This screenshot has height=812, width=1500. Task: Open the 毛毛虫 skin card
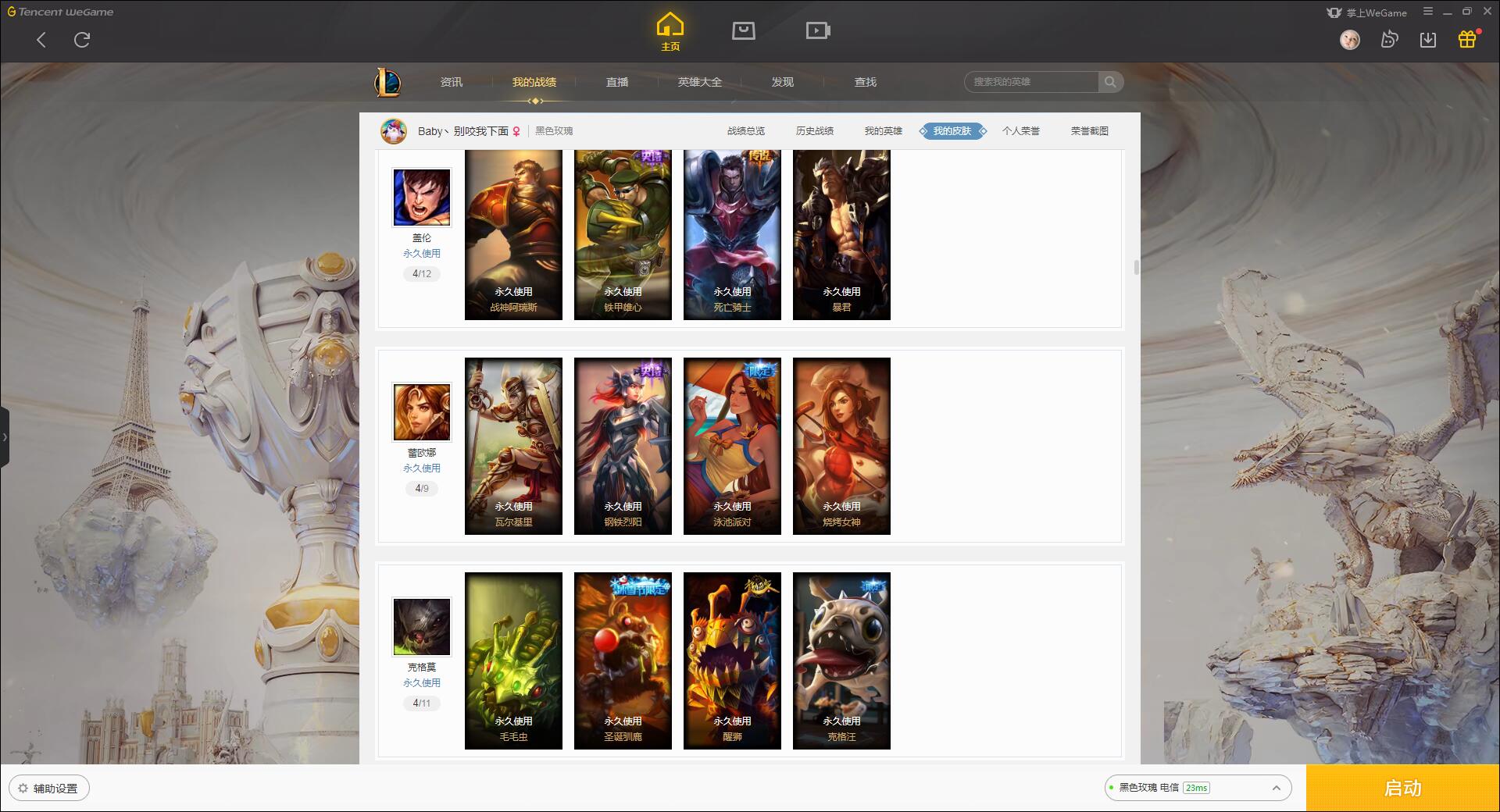point(513,661)
